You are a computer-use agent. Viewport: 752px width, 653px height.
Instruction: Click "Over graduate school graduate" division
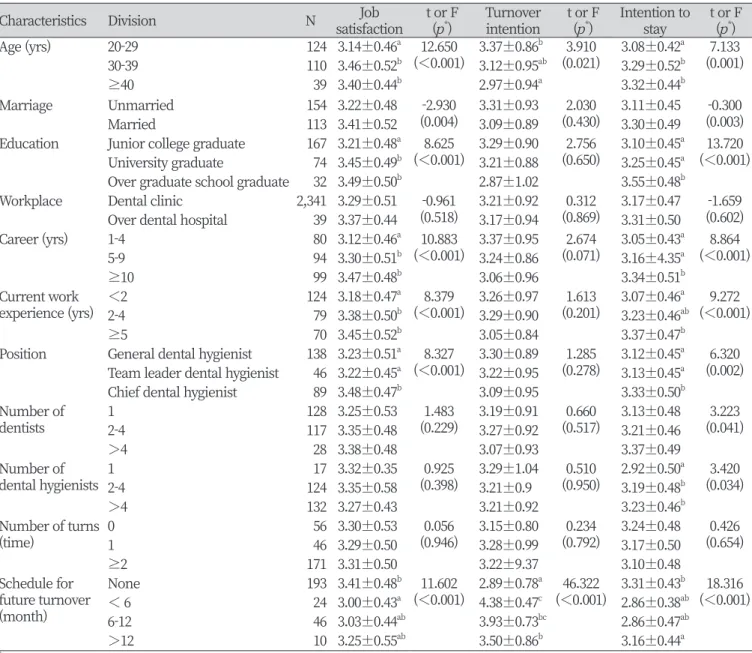coord(198,182)
